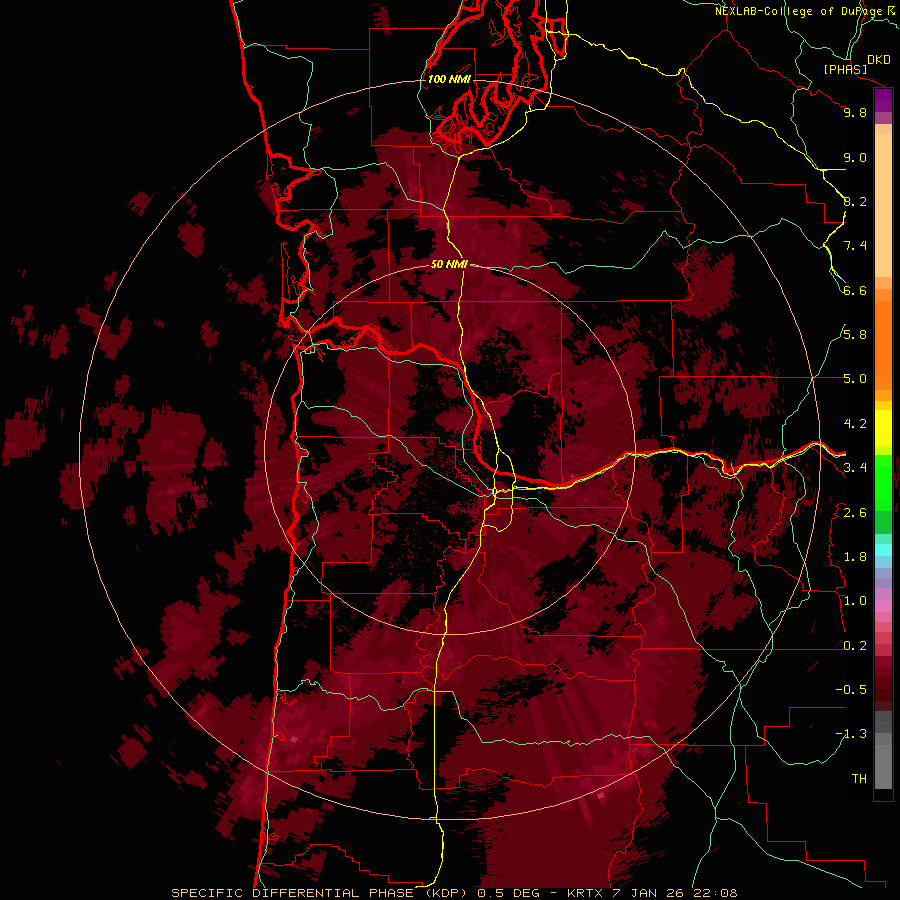Pick the purple top segment of the color bar
This screenshot has width=900, height=900.
883,100
